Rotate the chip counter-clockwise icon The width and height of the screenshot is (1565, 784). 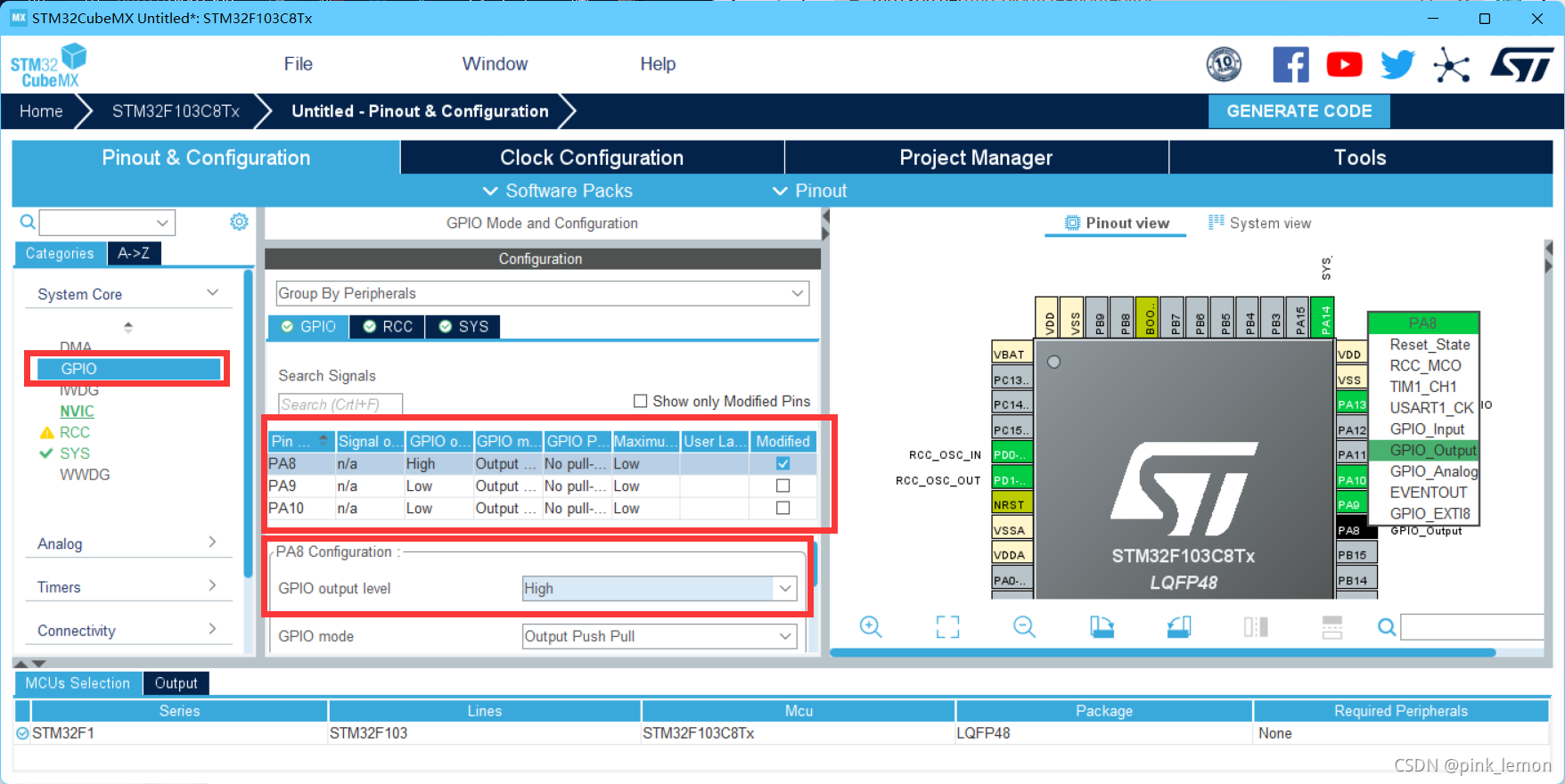coord(1178,627)
